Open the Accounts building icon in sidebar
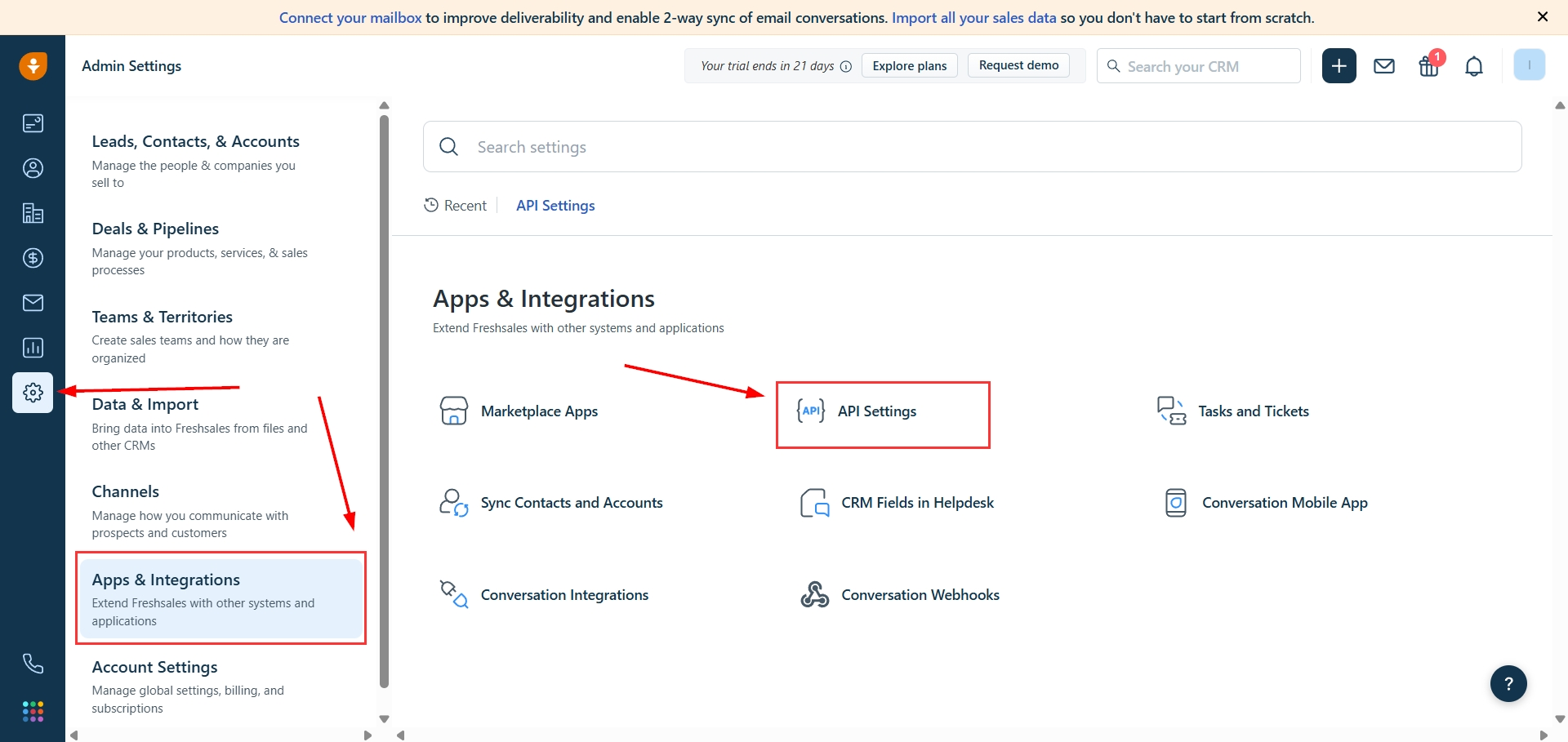The width and height of the screenshot is (1568, 742). click(x=33, y=214)
